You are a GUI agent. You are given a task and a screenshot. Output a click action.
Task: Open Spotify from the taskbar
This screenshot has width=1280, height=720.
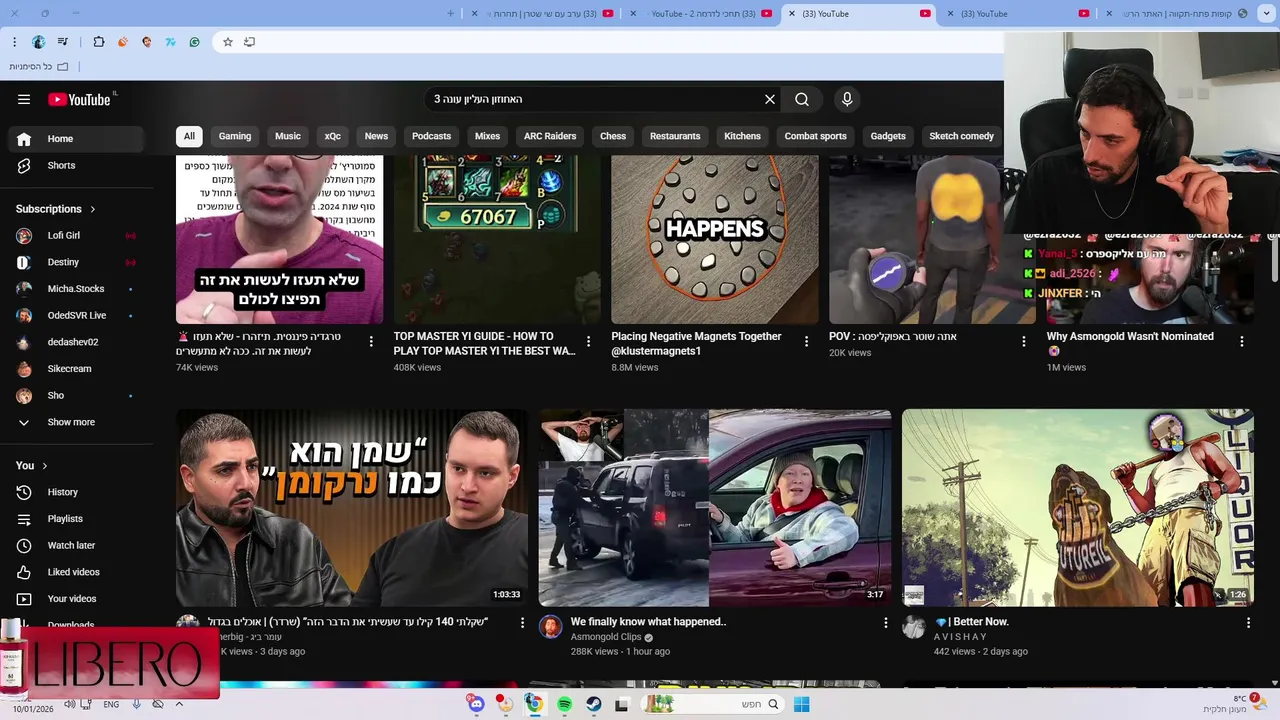pyautogui.click(x=565, y=704)
